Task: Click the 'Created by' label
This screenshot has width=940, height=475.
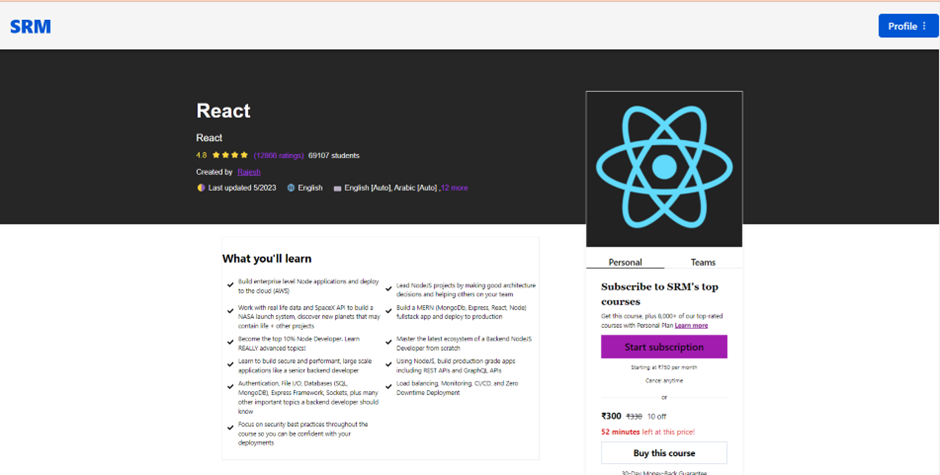Action: tap(214, 172)
